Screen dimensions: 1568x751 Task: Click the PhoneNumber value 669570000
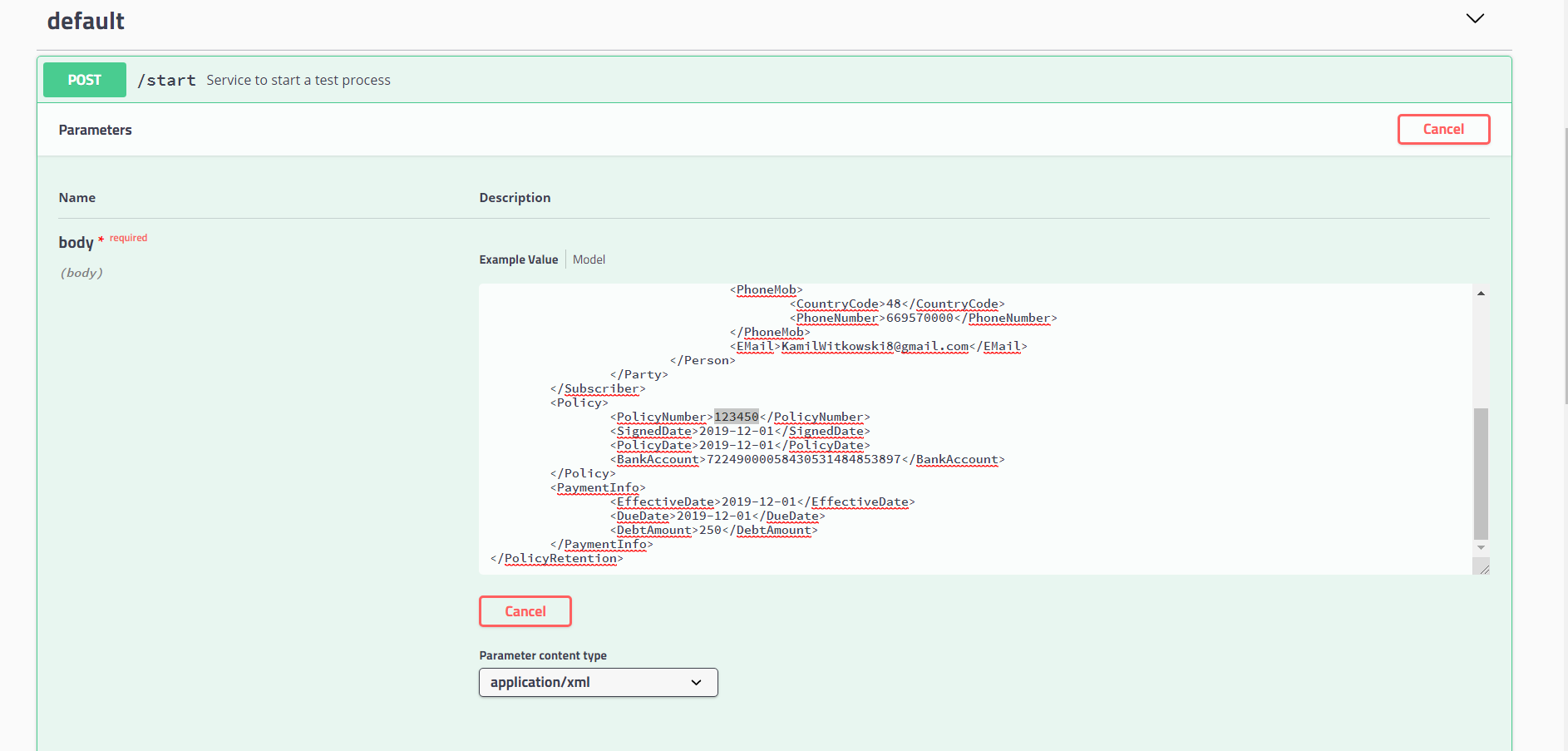pyautogui.click(x=920, y=318)
